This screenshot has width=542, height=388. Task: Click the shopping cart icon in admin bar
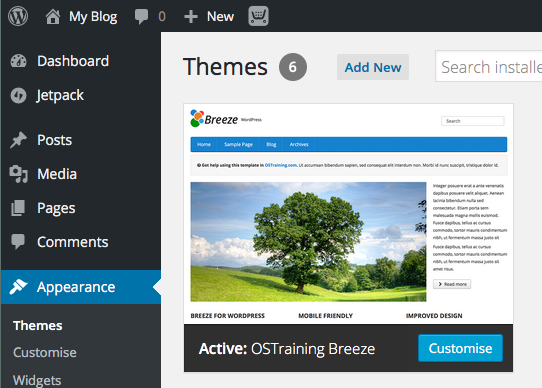click(258, 16)
